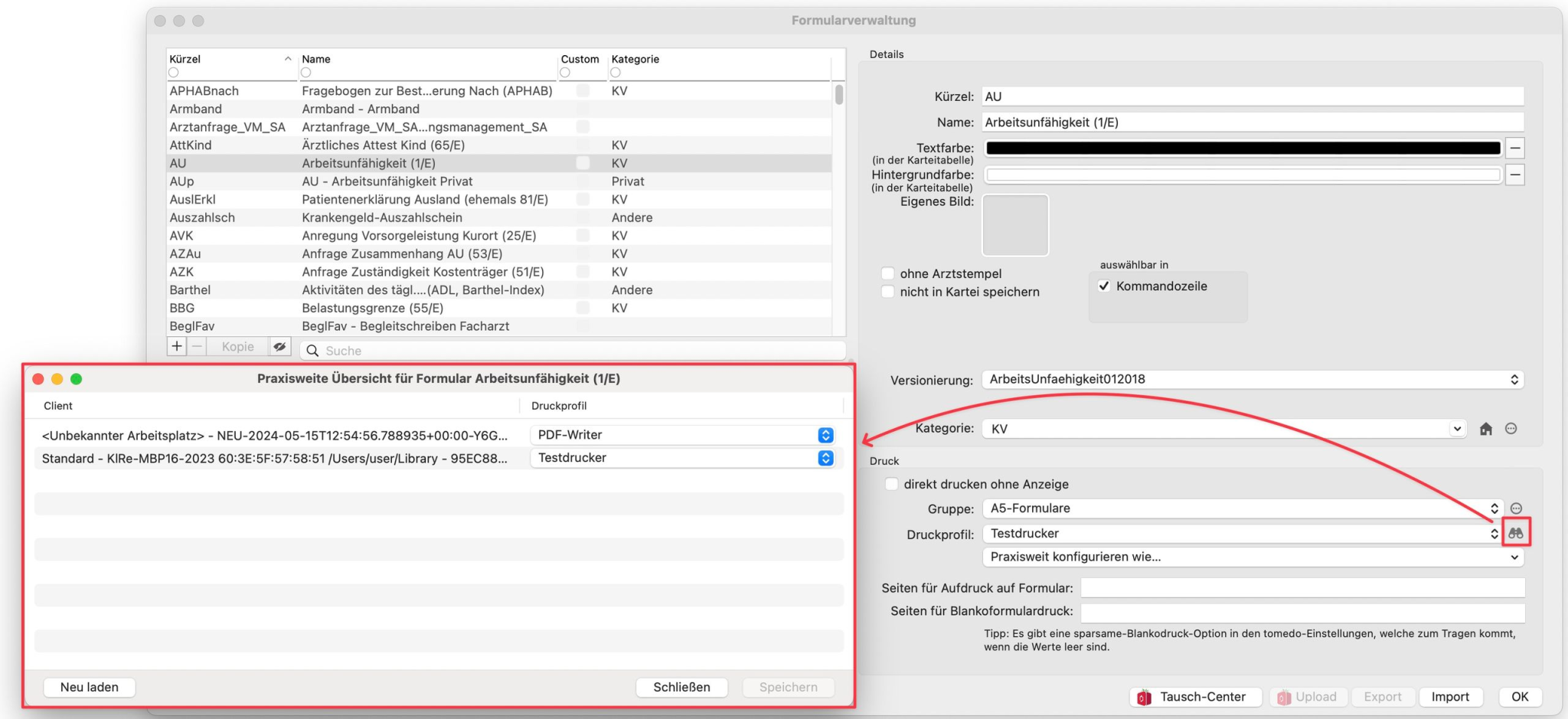Screen dimensions: 1568x719
Task: Change Testdrucker profile for Standard client row
Action: (682, 458)
